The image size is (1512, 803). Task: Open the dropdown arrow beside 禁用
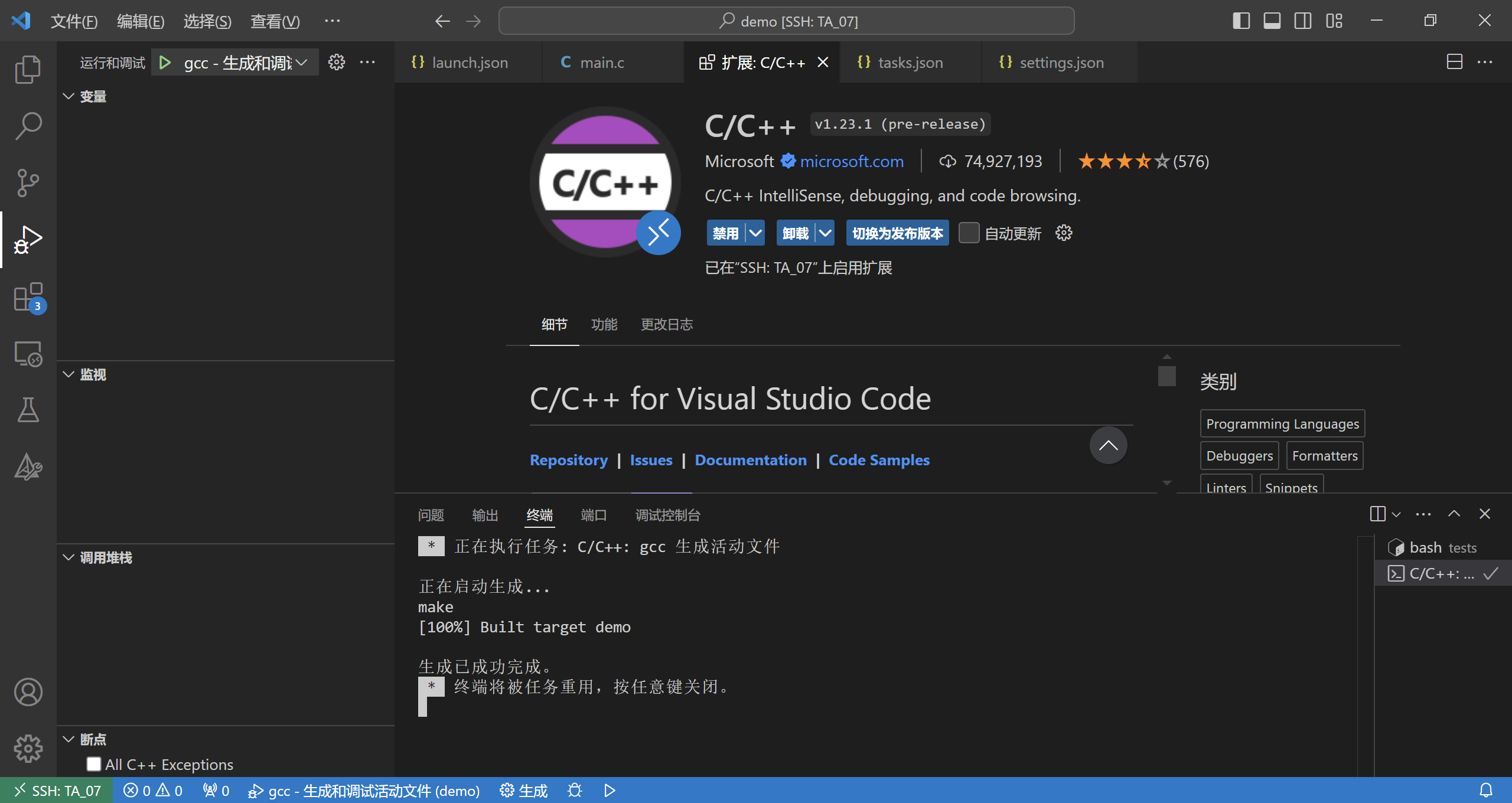(x=755, y=233)
